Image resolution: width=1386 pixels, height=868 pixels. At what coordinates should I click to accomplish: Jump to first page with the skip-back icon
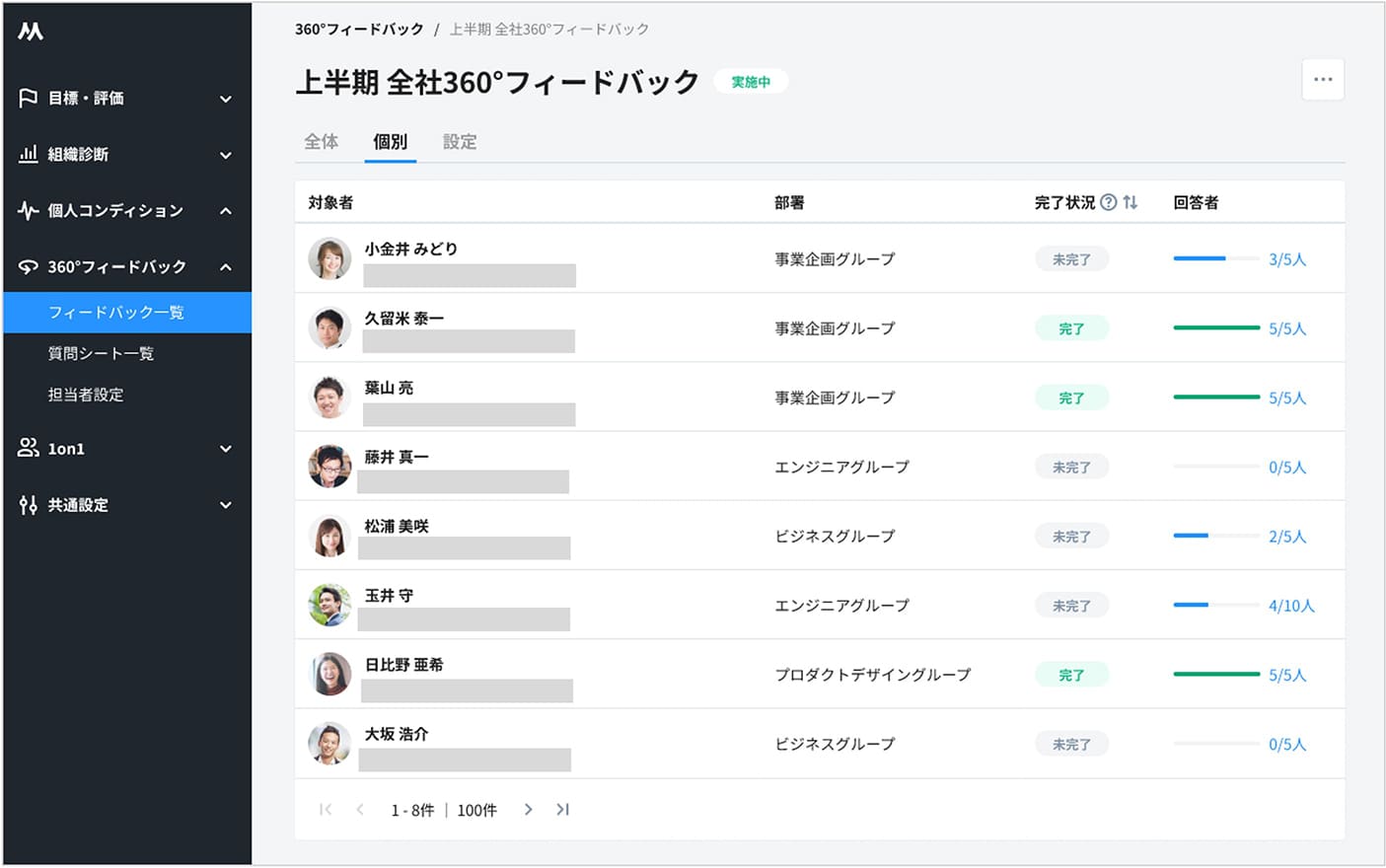(x=326, y=809)
